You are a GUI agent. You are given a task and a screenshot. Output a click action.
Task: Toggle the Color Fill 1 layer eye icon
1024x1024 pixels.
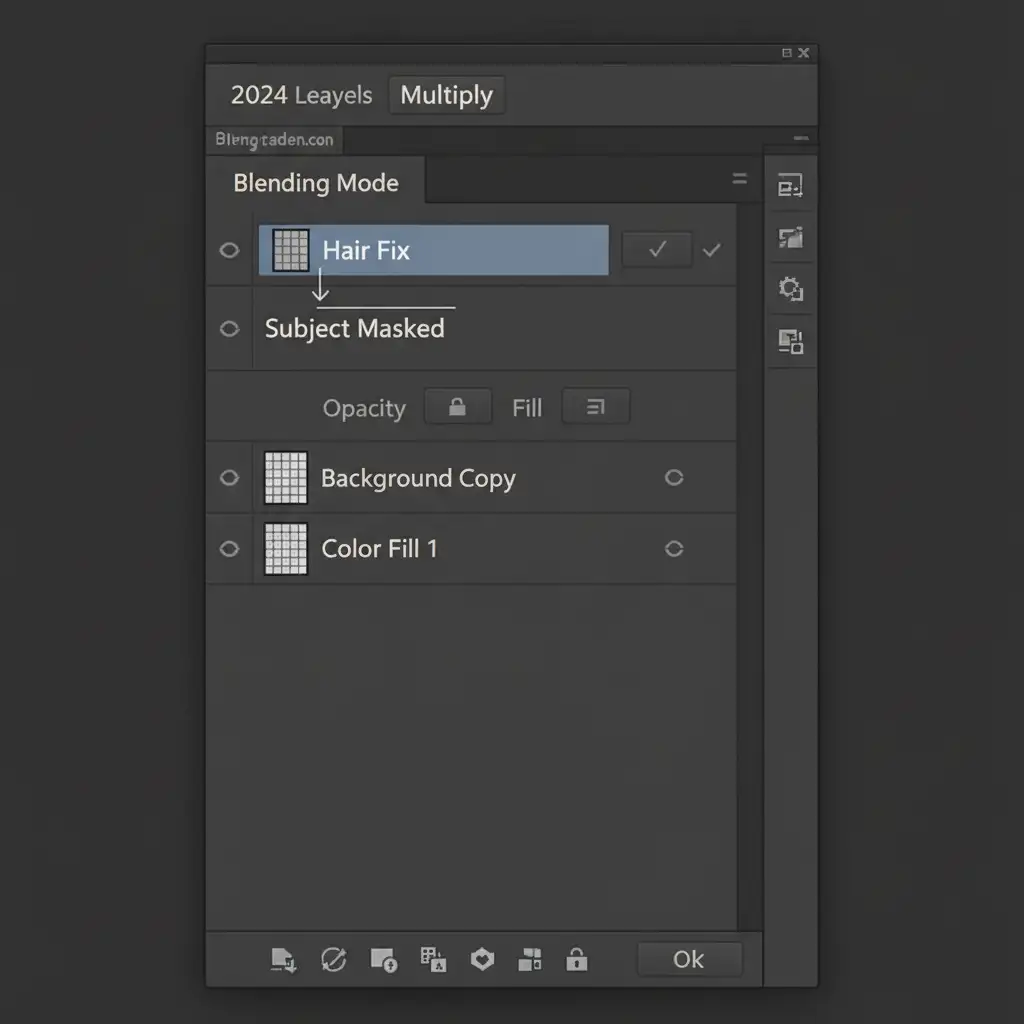(229, 548)
